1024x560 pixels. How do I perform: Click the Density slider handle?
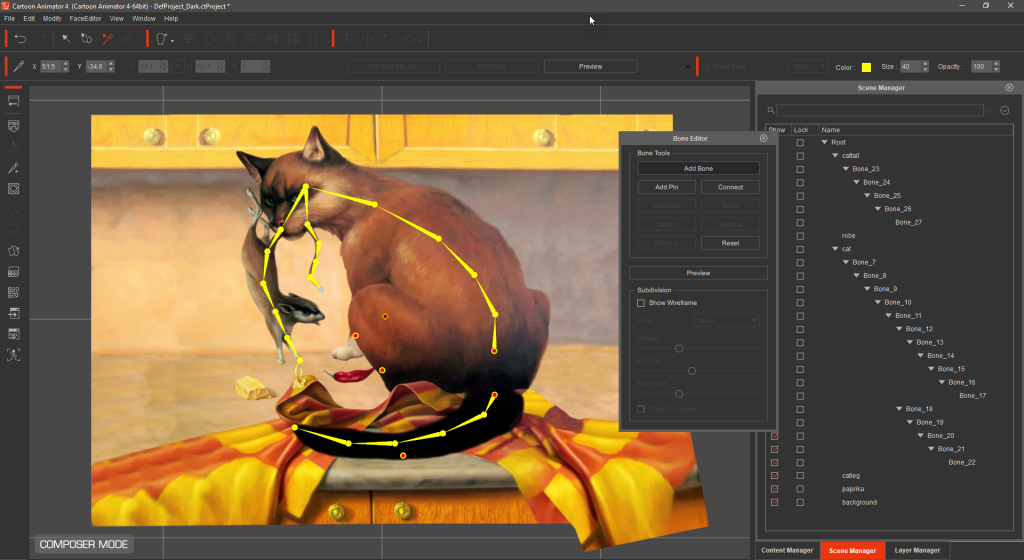click(x=679, y=349)
